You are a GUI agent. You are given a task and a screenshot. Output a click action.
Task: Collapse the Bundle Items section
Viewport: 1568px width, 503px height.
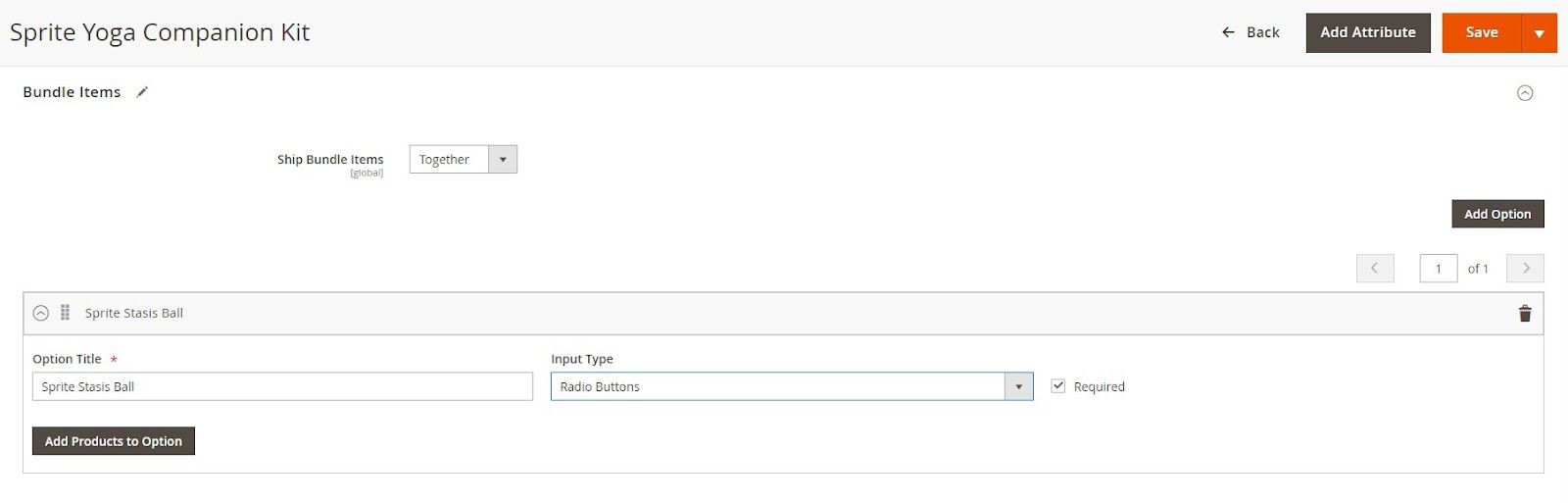pos(1525,93)
